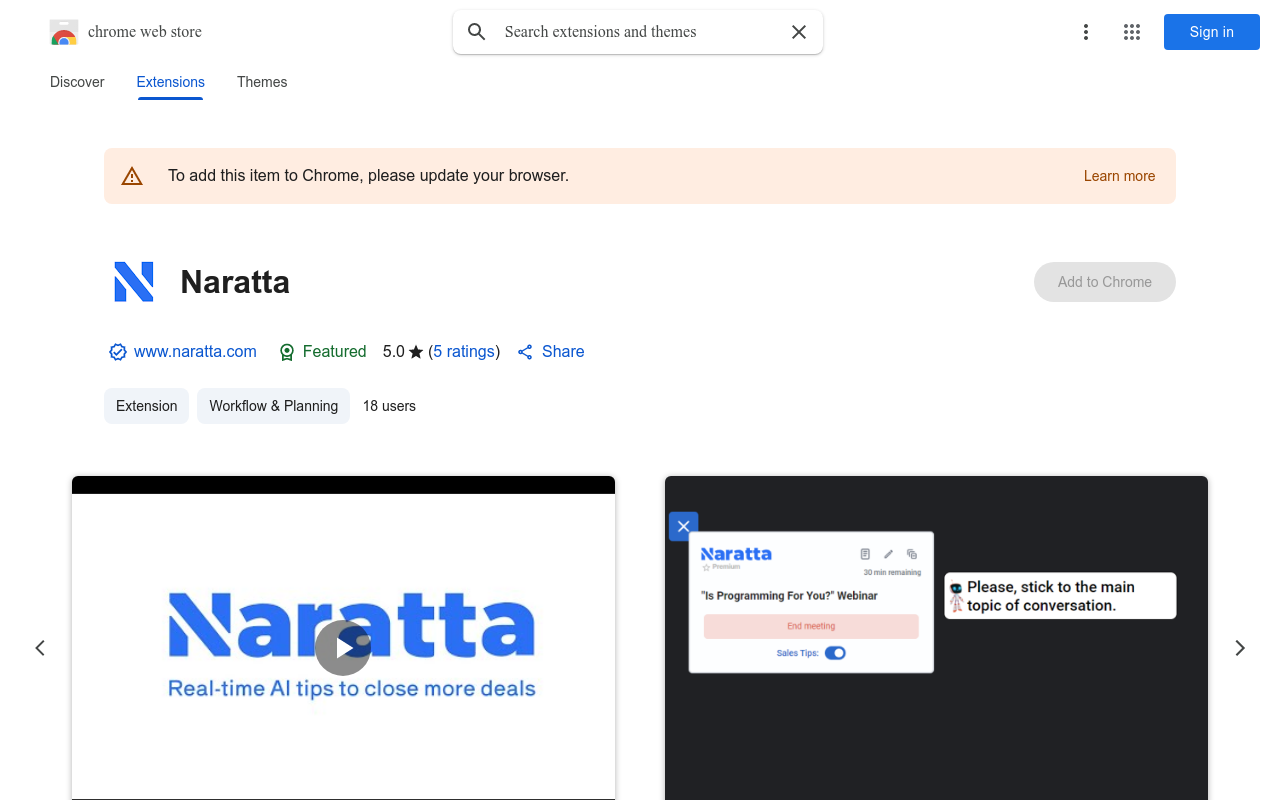The image size is (1280, 800).
Task: Select the Extension chip
Action: point(146,406)
